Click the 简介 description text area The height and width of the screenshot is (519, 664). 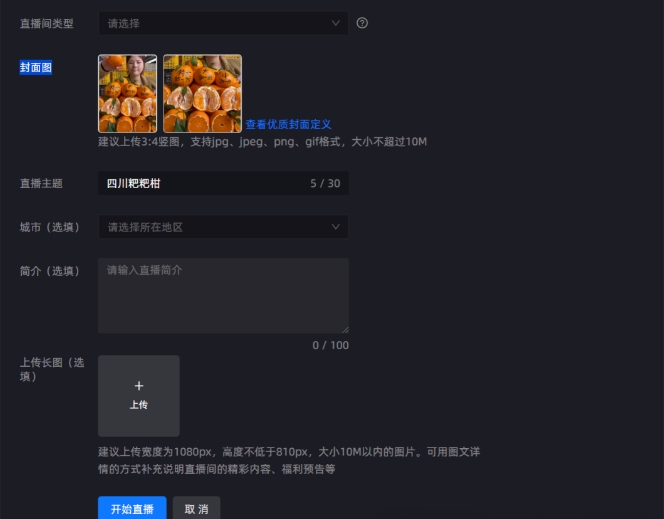(223, 295)
